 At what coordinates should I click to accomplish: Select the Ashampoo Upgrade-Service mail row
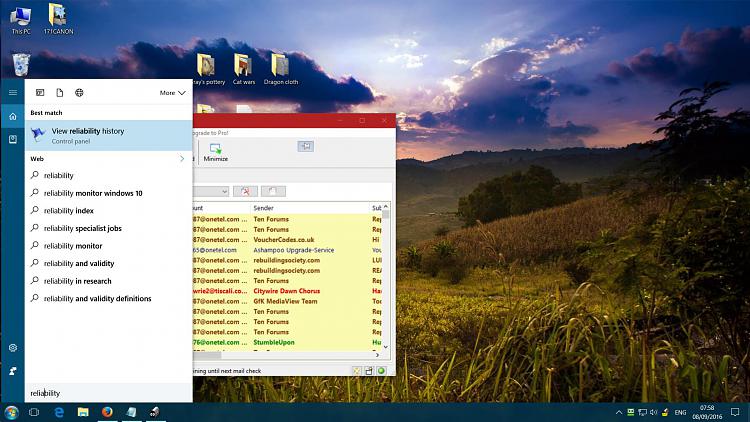[287, 250]
